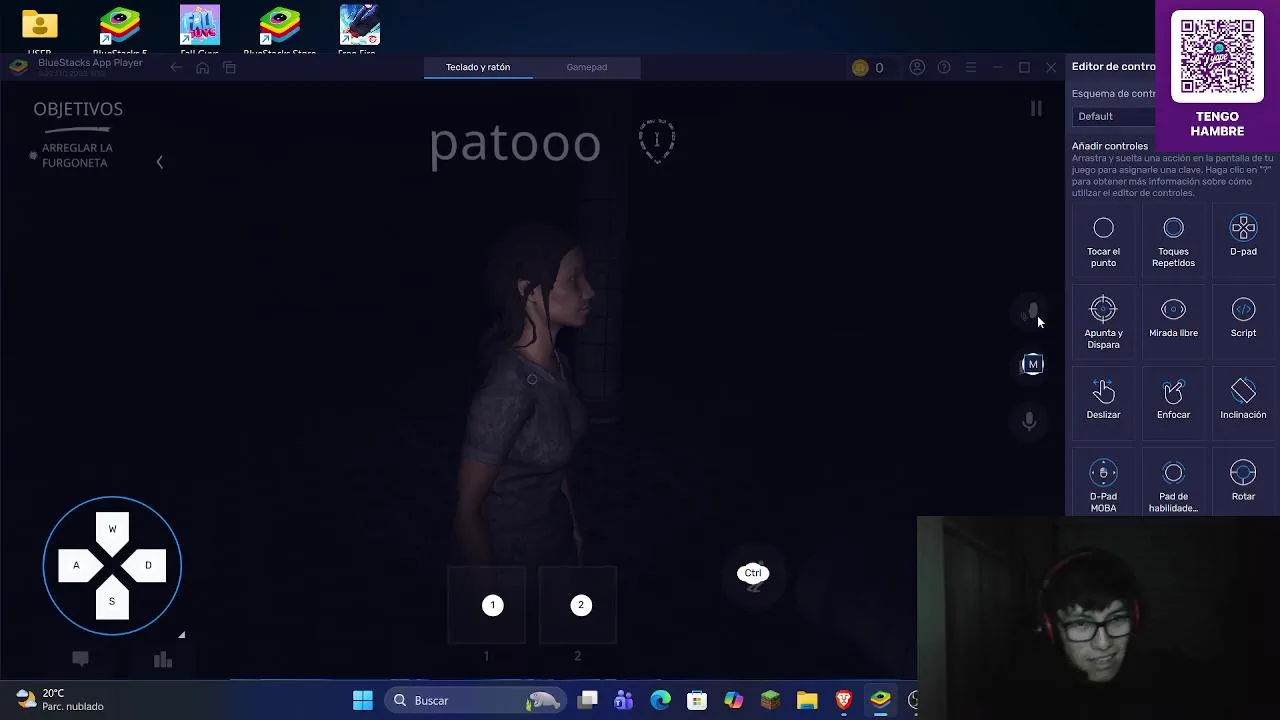
Task: Open the Windows Start menu
Action: tap(363, 700)
